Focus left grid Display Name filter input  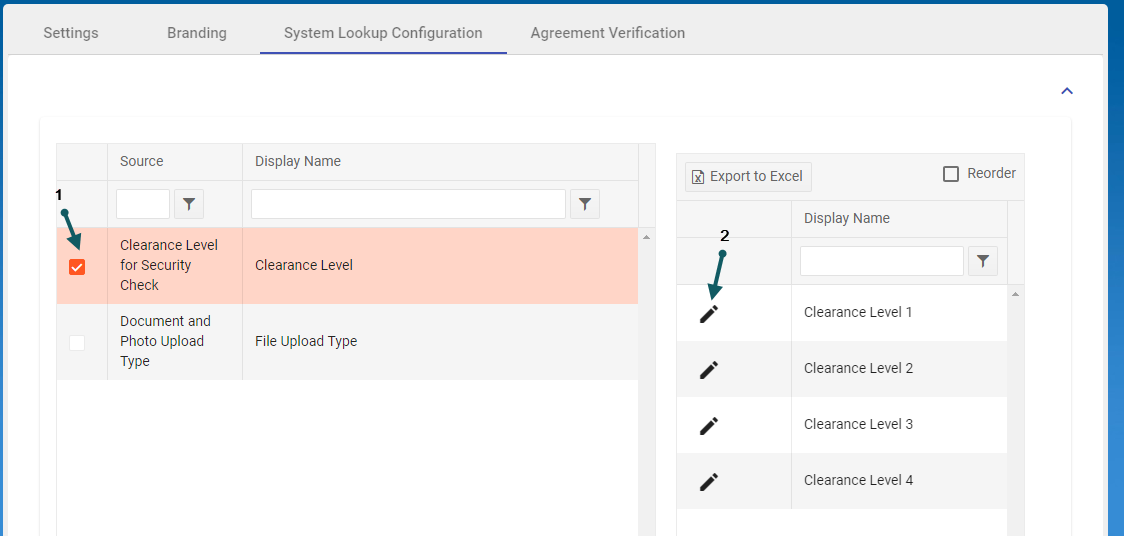pos(408,205)
